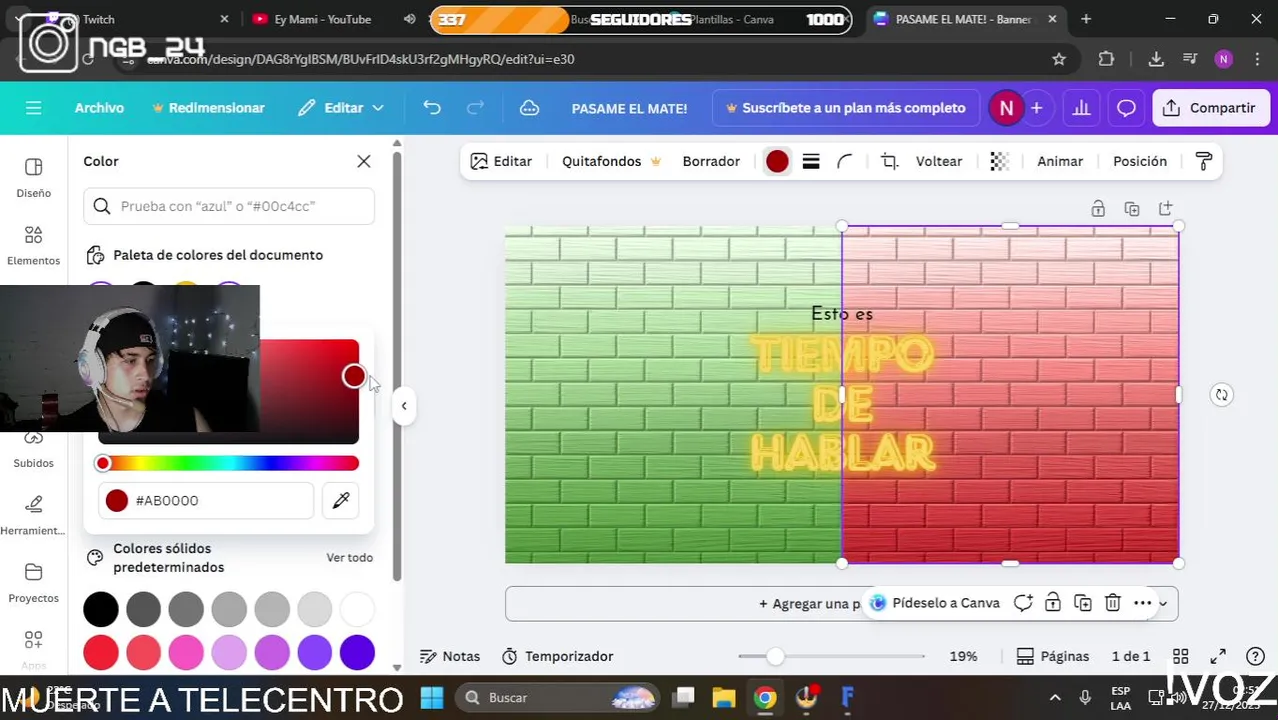Screen dimensions: 1278x720
Task: Open Posición panel
Action: coord(1140,161)
